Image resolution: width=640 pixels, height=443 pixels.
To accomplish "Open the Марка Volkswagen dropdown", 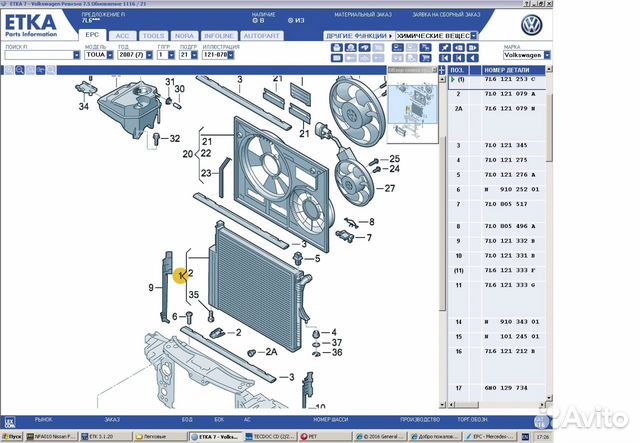I will point(547,55).
